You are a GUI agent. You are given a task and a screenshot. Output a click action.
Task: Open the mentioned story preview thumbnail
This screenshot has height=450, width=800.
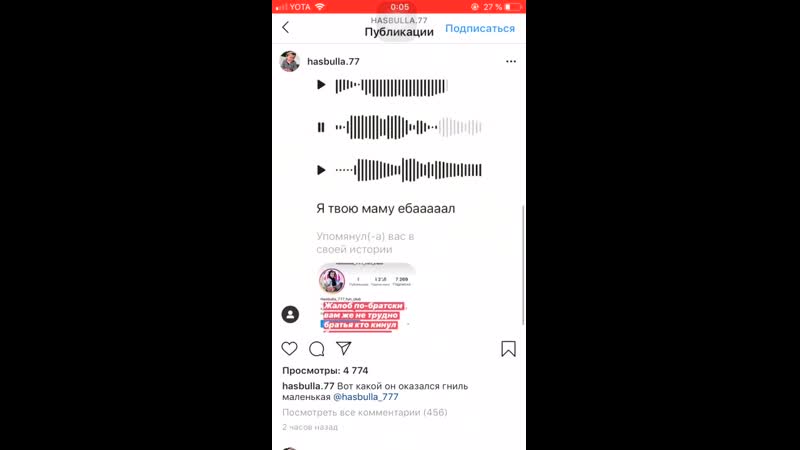tap(367, 297)
